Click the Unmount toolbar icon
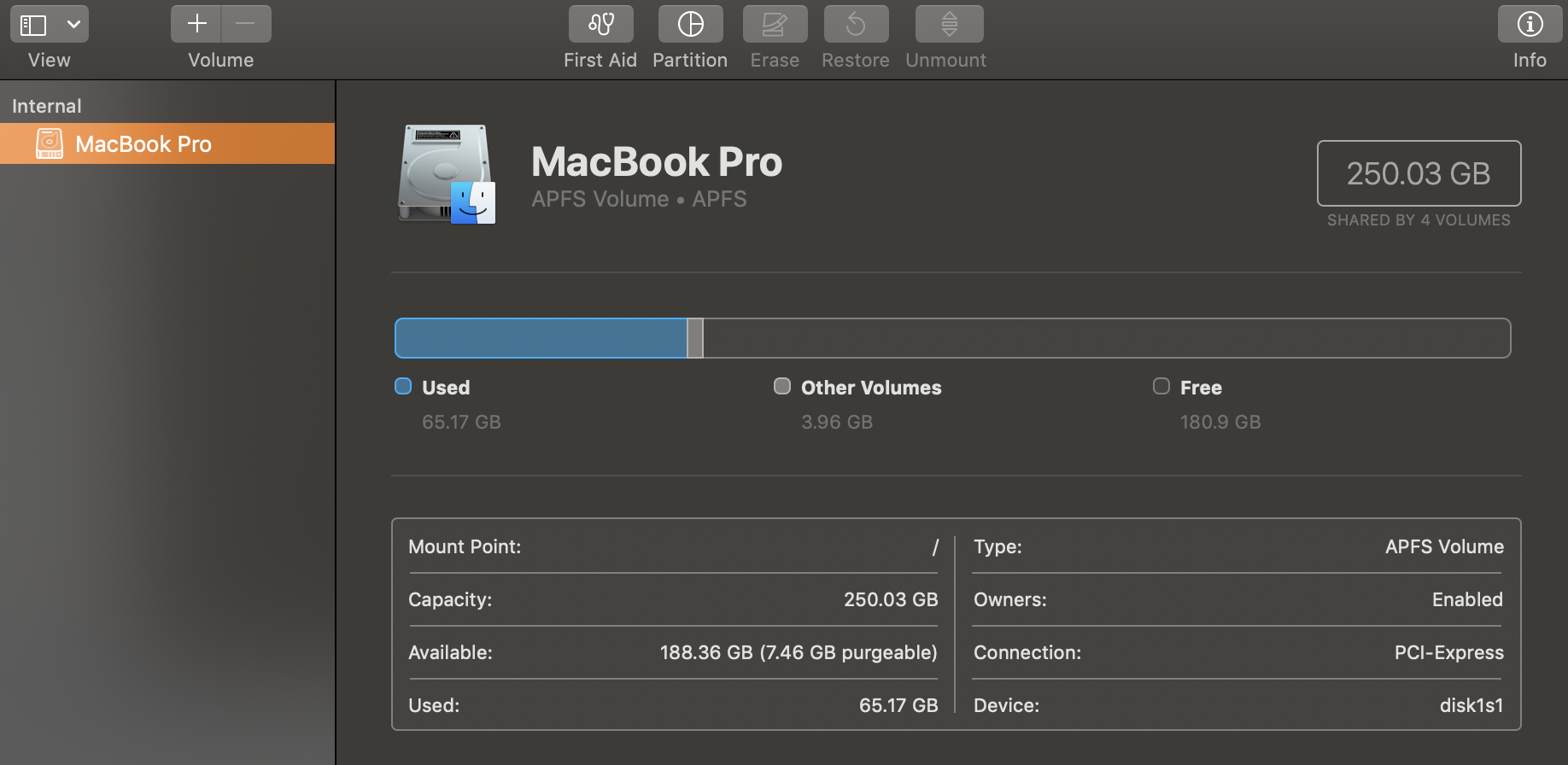 949,24
